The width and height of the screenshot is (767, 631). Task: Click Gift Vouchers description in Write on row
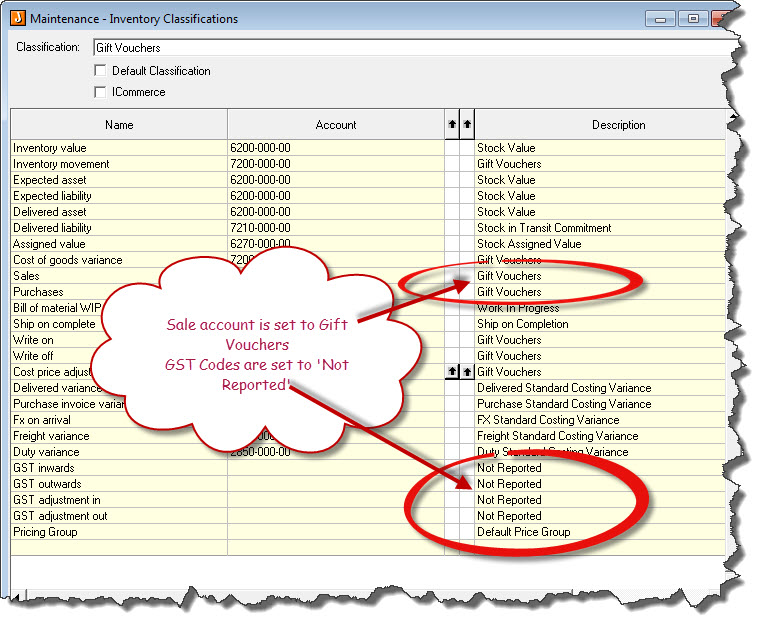click(509, 340)
